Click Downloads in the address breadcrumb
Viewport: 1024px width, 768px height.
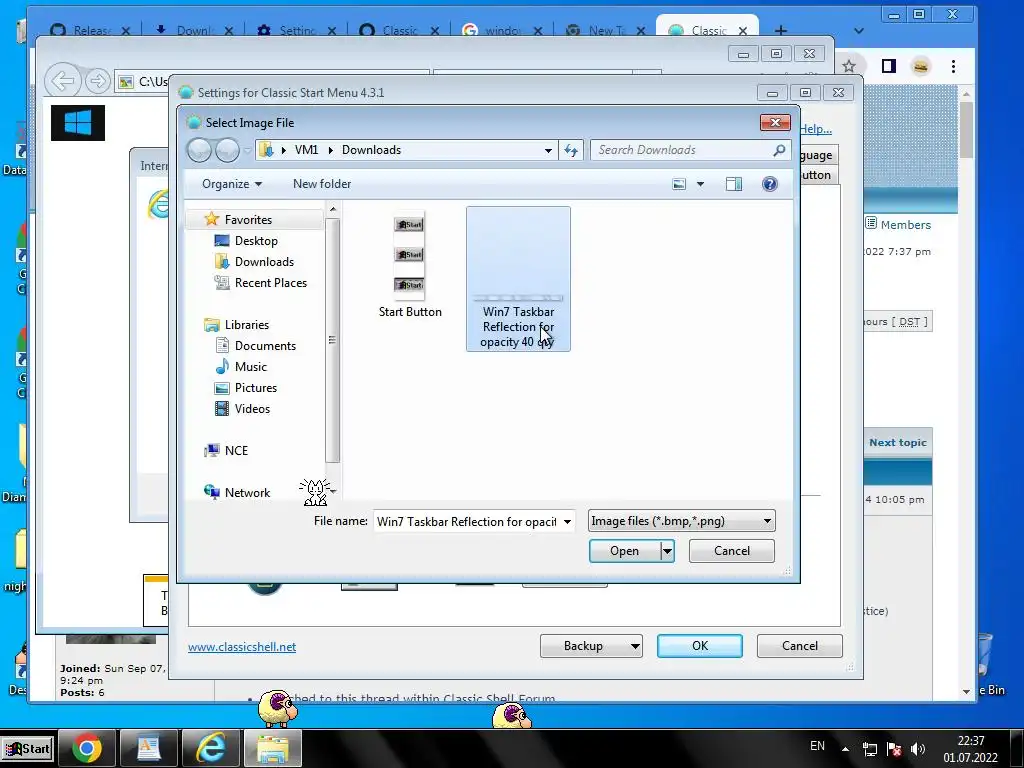click(x=371, y=150)
